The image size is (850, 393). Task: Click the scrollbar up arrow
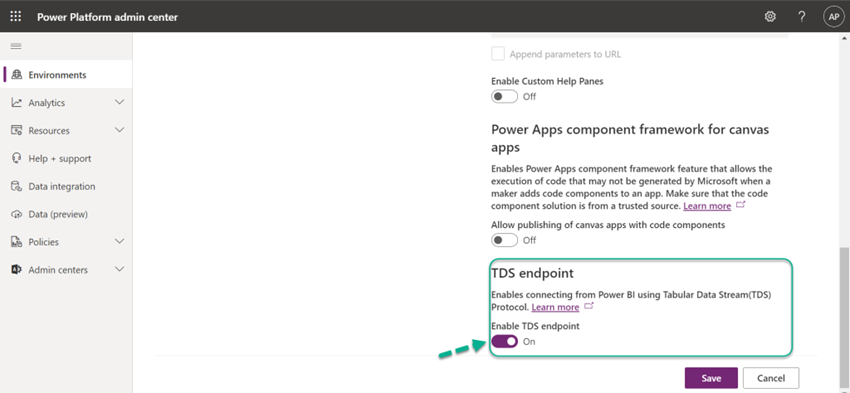845,38
